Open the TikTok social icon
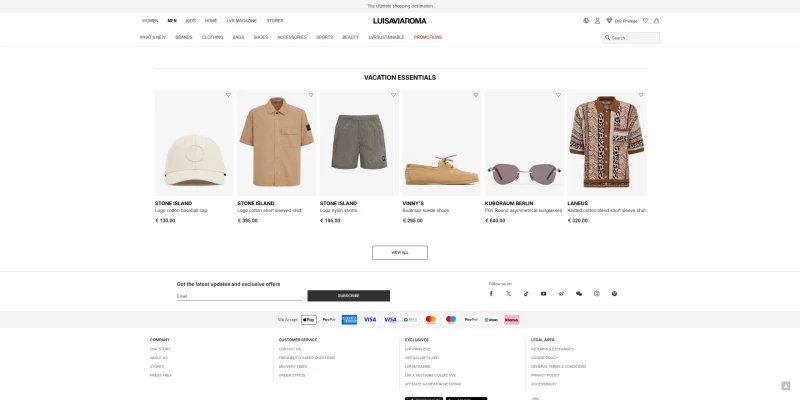This screenshot has width=800, height=400. 526,294
